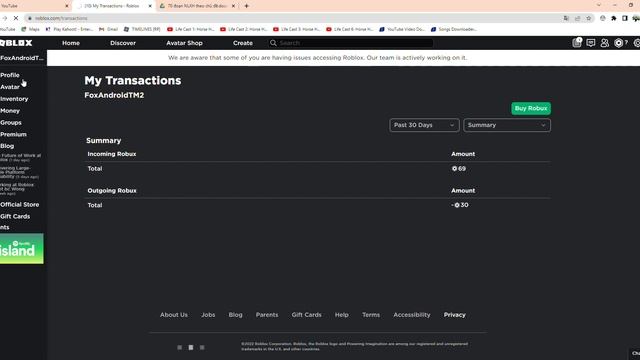Open Home in Roblox navigation
The image size is (640, 360).
pos(71,43)
